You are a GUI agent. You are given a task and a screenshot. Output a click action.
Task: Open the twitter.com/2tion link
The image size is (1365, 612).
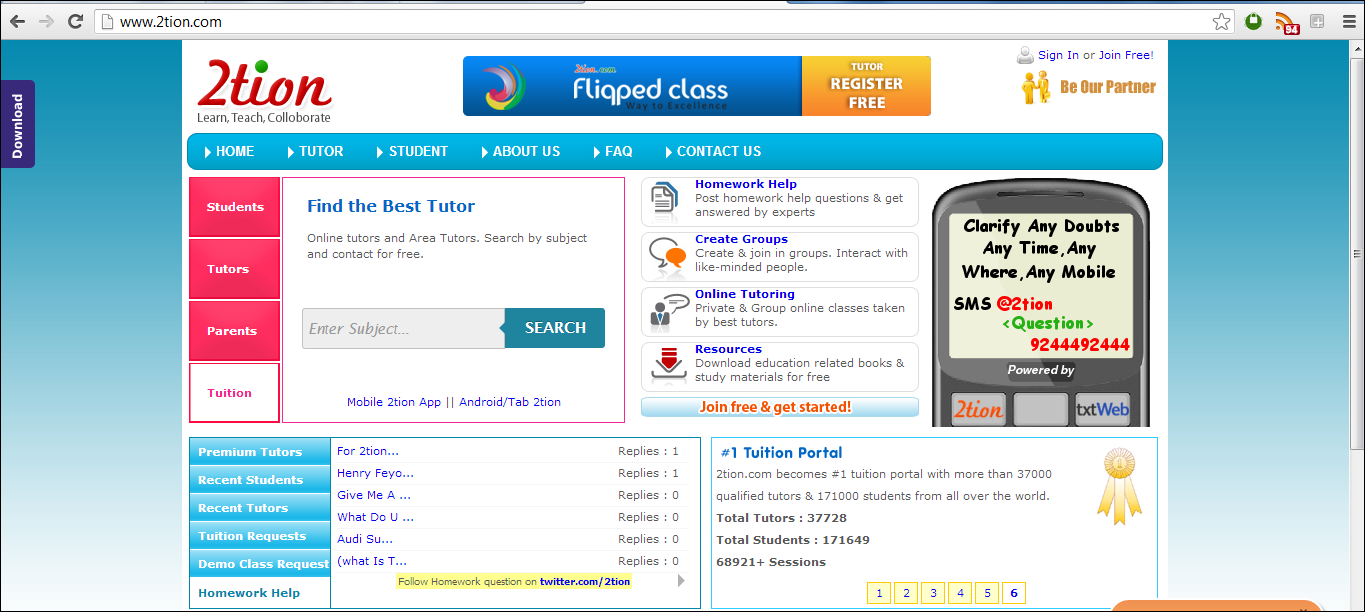coord(585,581)
